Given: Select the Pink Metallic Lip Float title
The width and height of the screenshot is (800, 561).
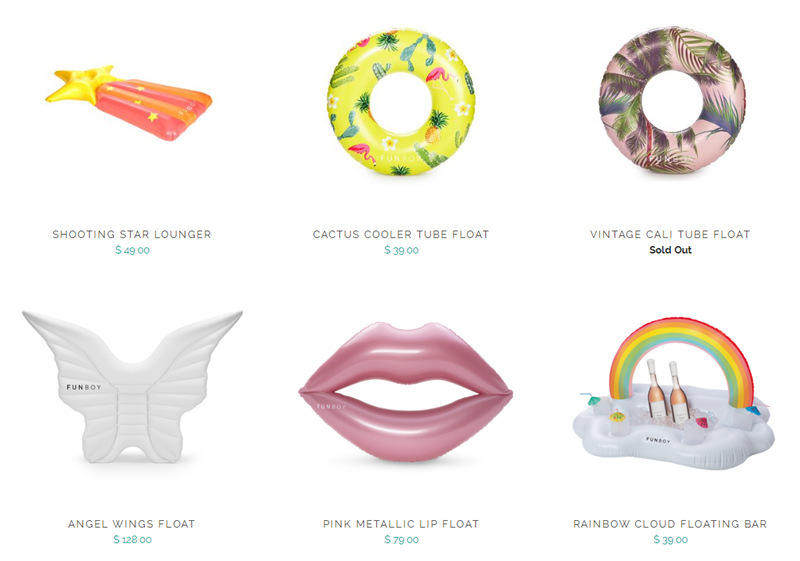Looking at the screenshot, I should click(x=401, y=524).
